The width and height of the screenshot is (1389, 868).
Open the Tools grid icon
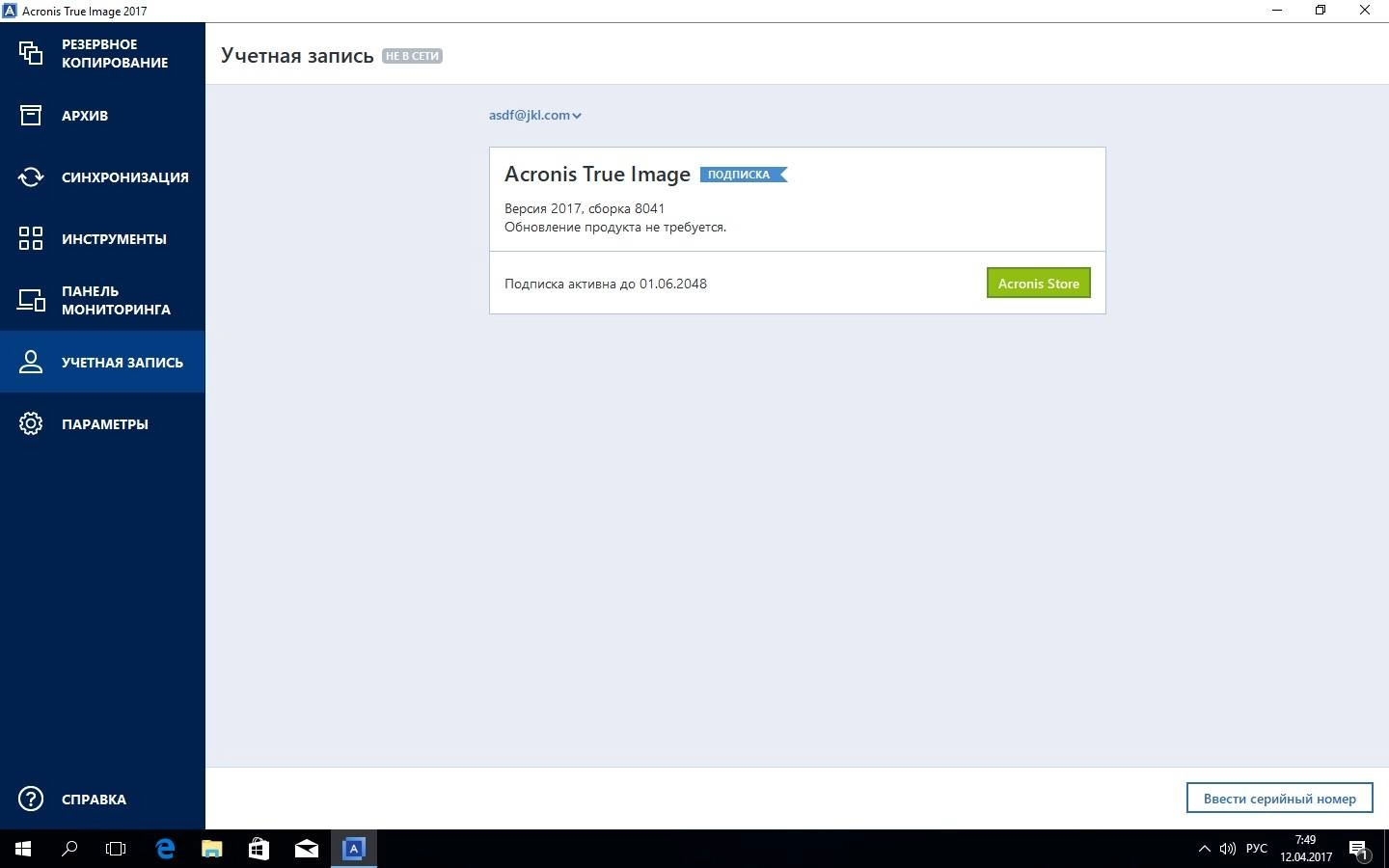tap(31, 238)
